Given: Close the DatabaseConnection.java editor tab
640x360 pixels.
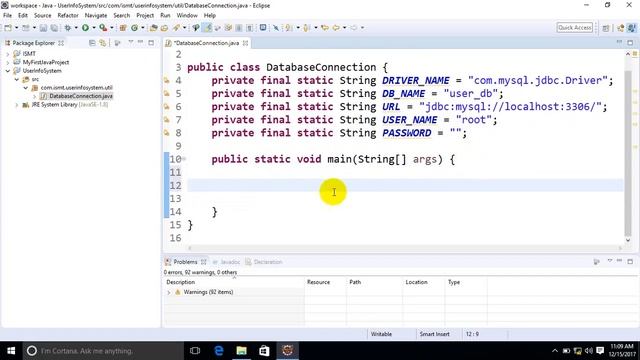Looking at the screenshot, I should coord(245,43).
